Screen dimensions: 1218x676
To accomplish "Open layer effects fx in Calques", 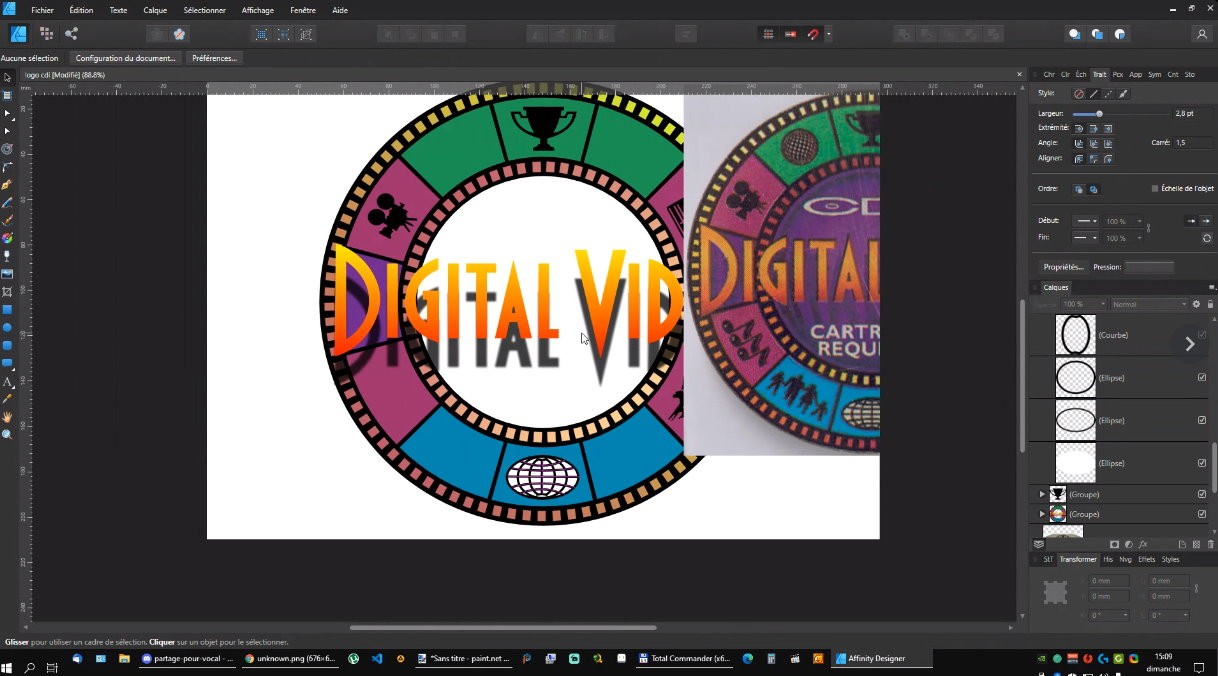I will coord(1142,544).
